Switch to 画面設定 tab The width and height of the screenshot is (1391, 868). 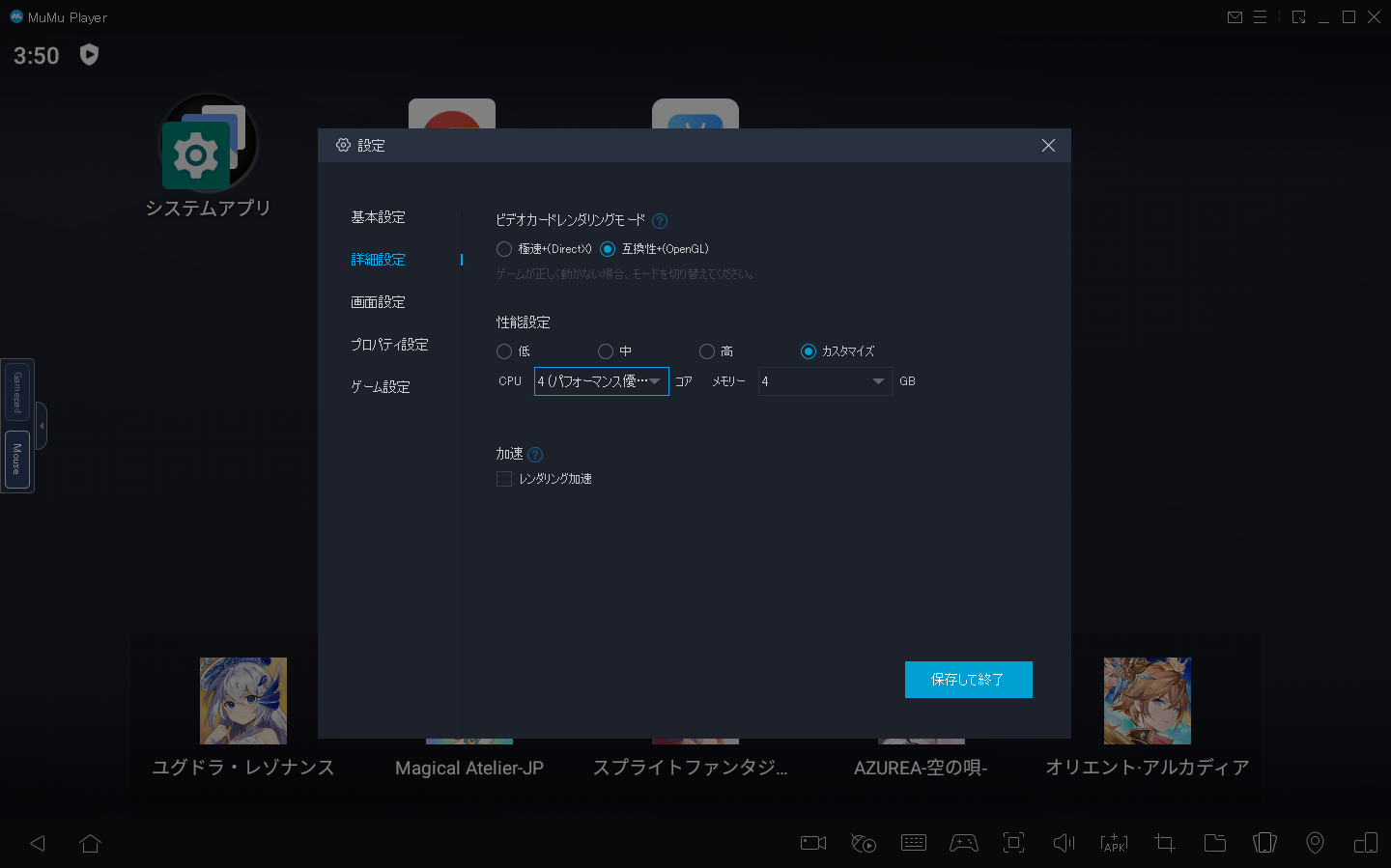click(x=378, y=302)
